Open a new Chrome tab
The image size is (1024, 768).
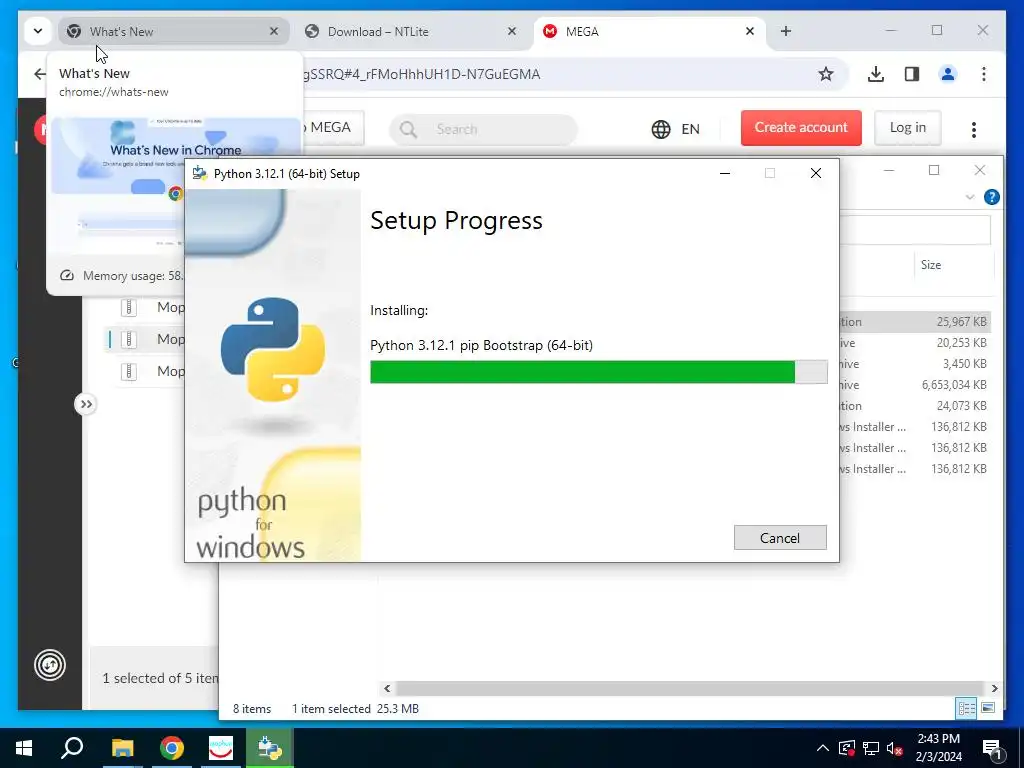[x=786, y=31]
